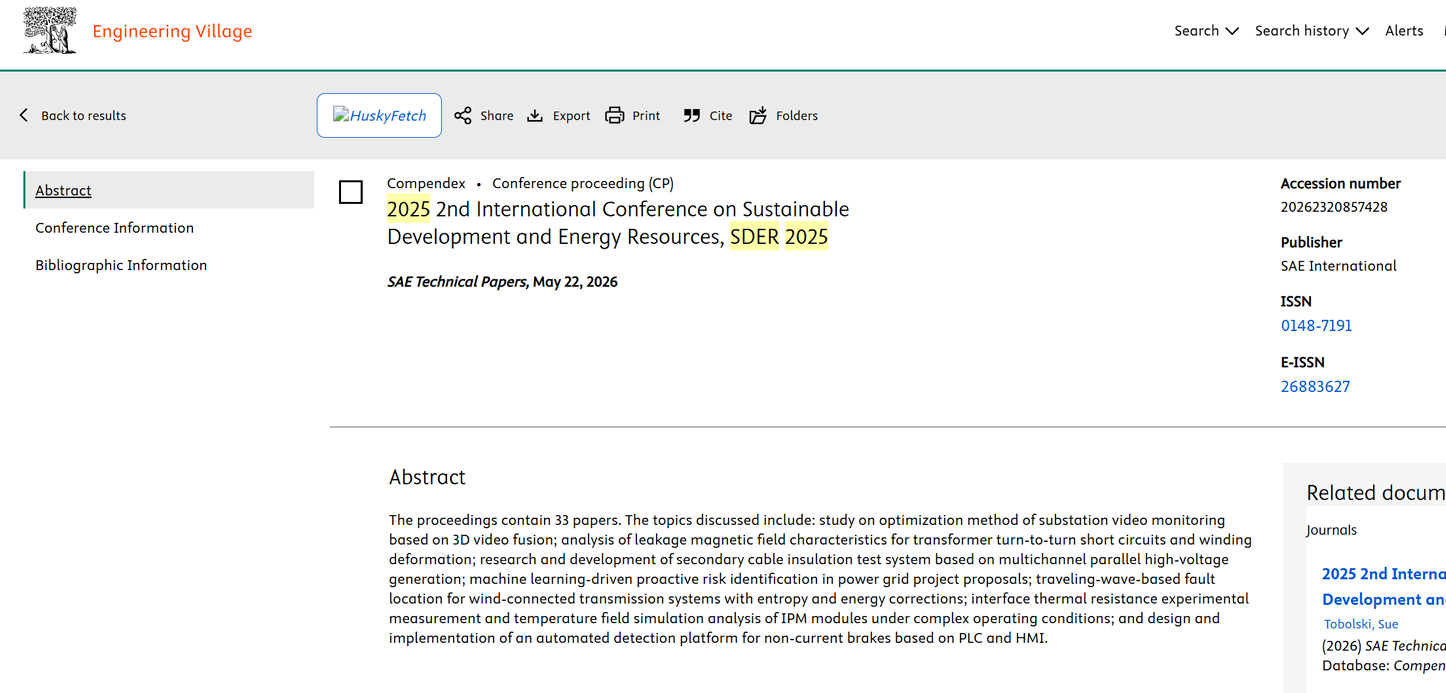
Task: Jump to Conference Information section
Action: coord(115,228)
